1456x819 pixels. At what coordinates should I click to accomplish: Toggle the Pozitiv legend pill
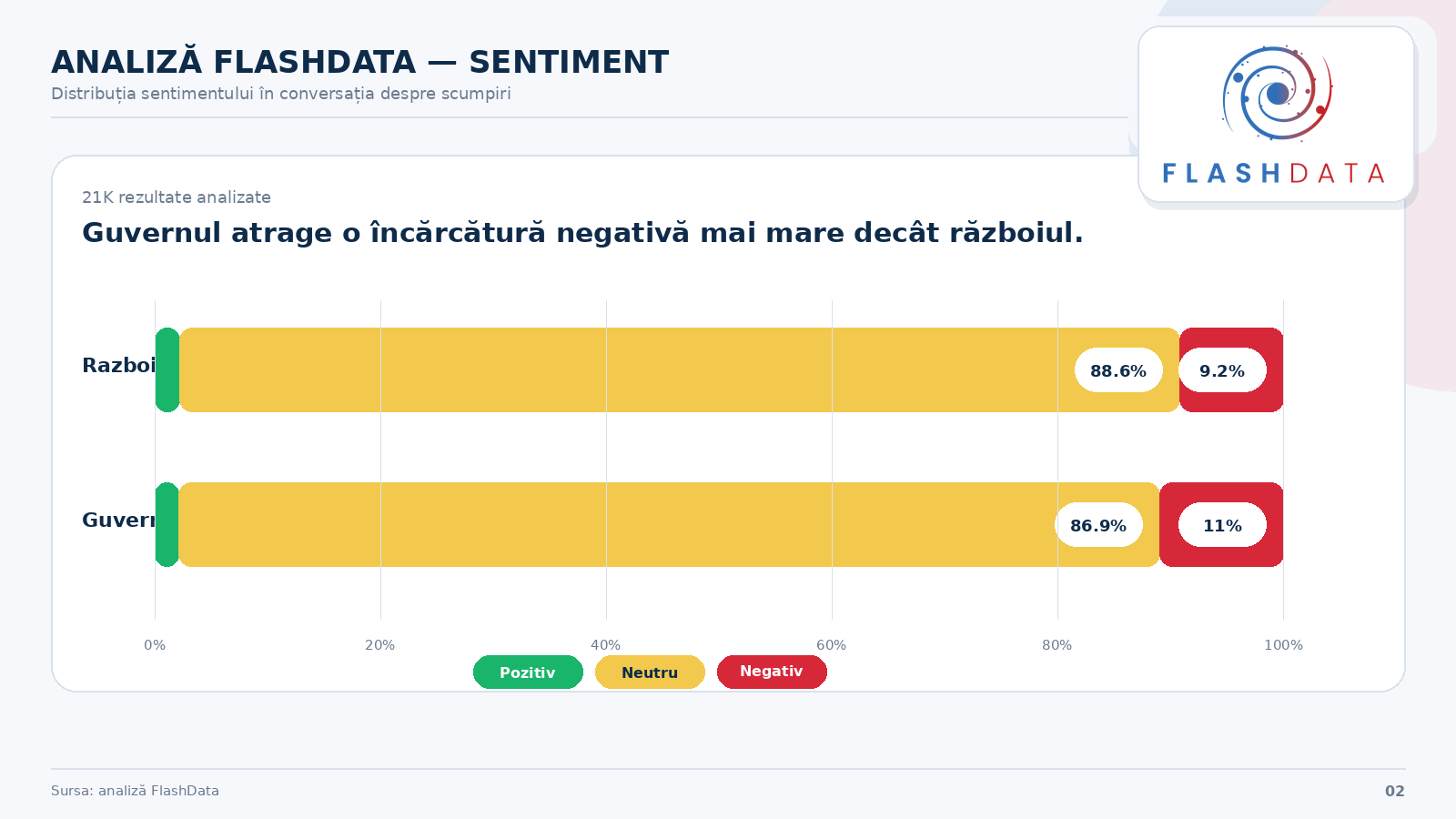(528, 672)
